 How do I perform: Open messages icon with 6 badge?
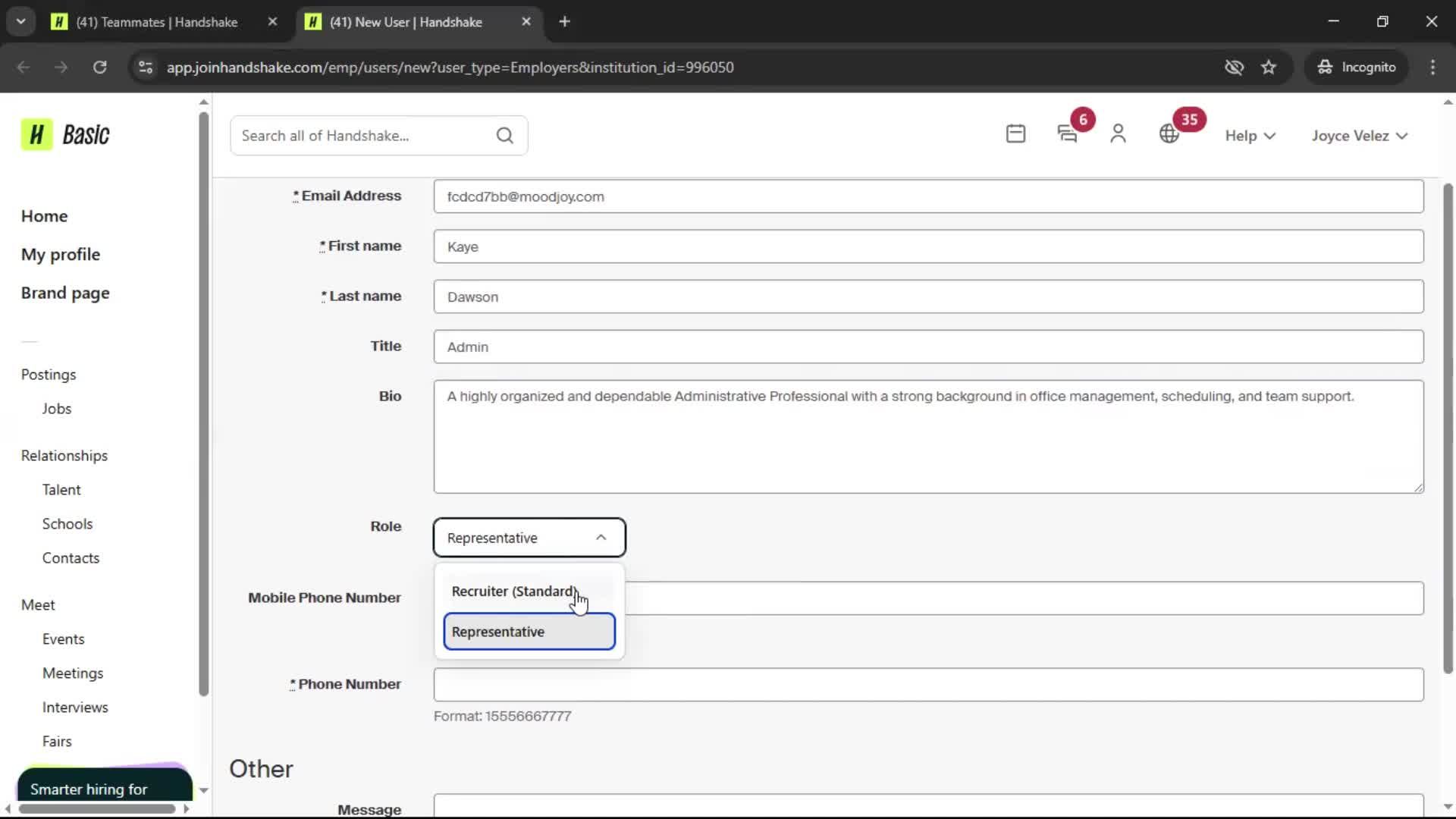pyautogui.click(x=1068, y=134)
